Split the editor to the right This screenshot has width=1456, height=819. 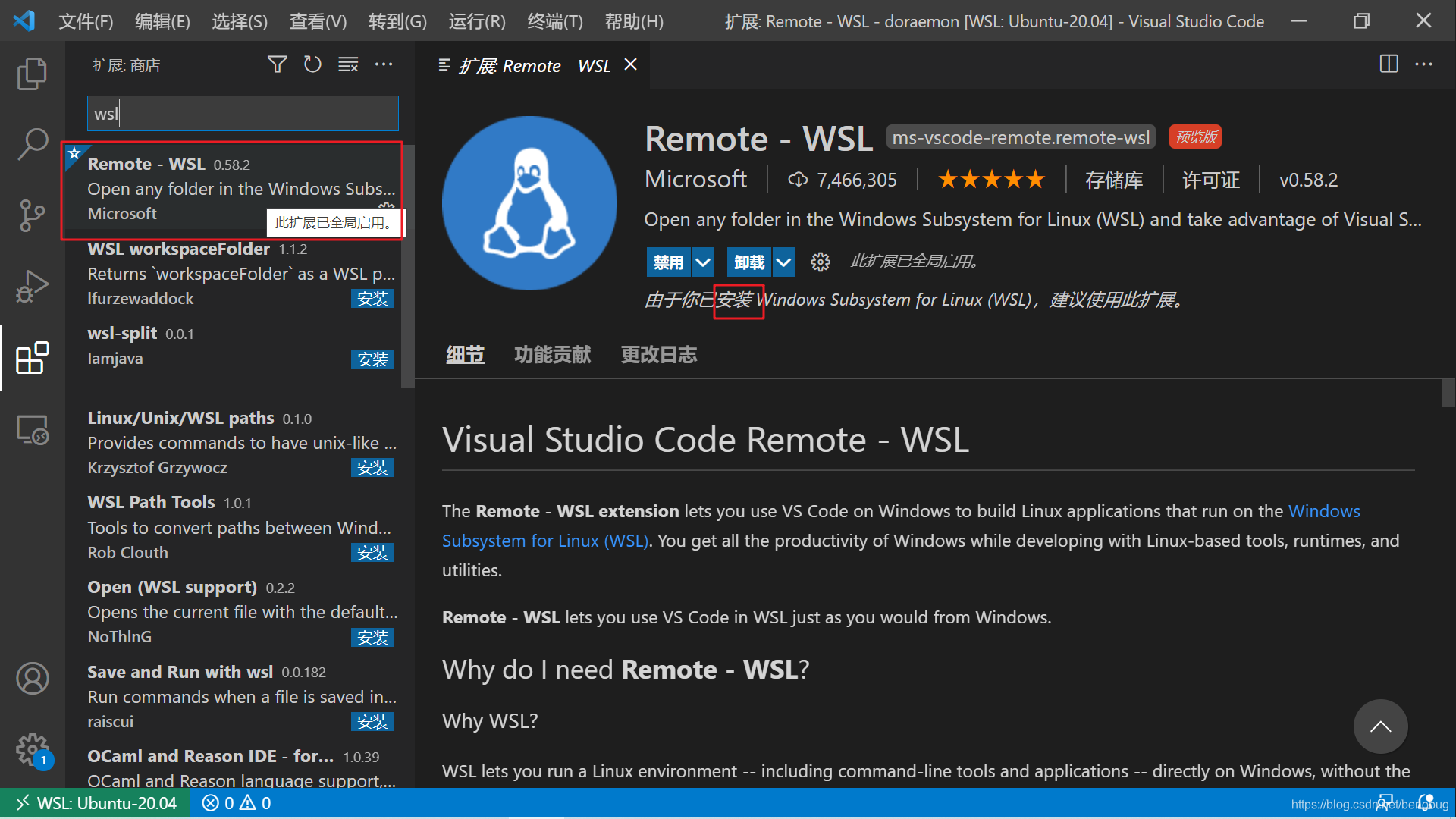click(1389, 64)
